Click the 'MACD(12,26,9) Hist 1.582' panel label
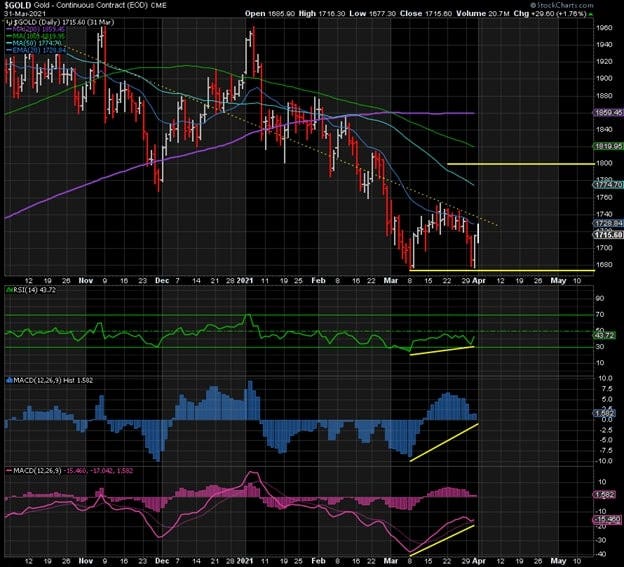Screen dimensions: 624x567 (x=53, y=381)
